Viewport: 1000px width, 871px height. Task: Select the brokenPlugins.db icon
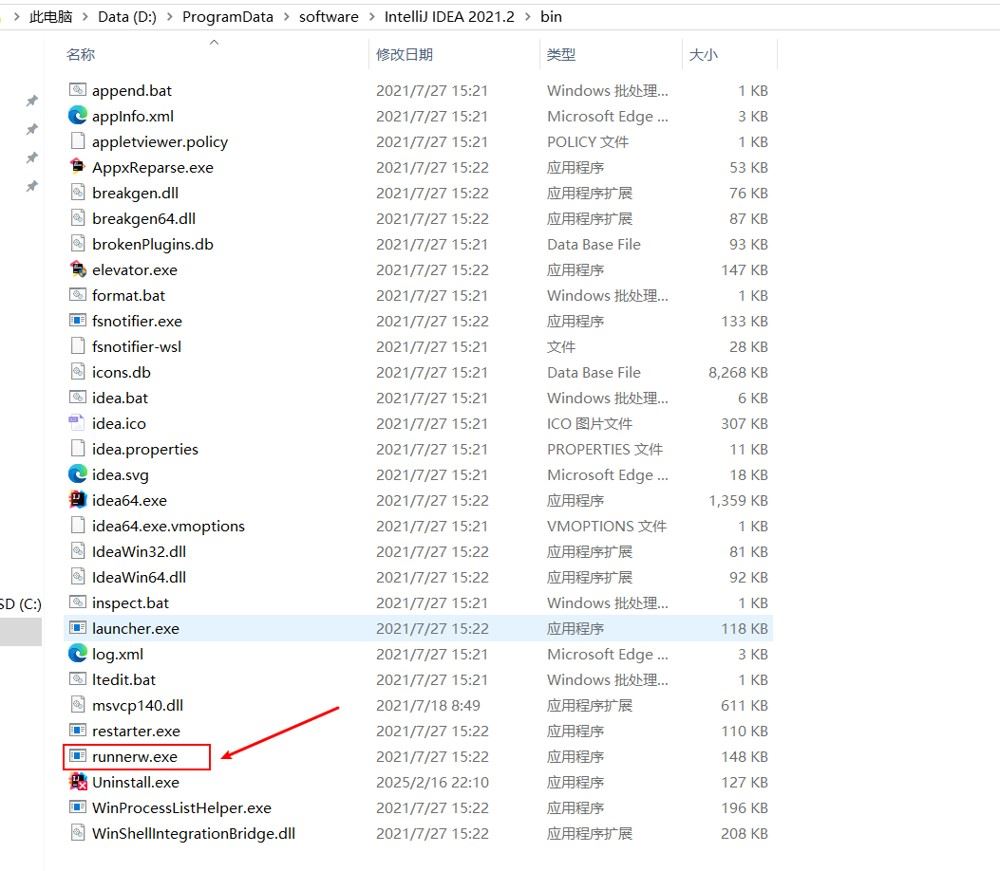pos(77,244)
